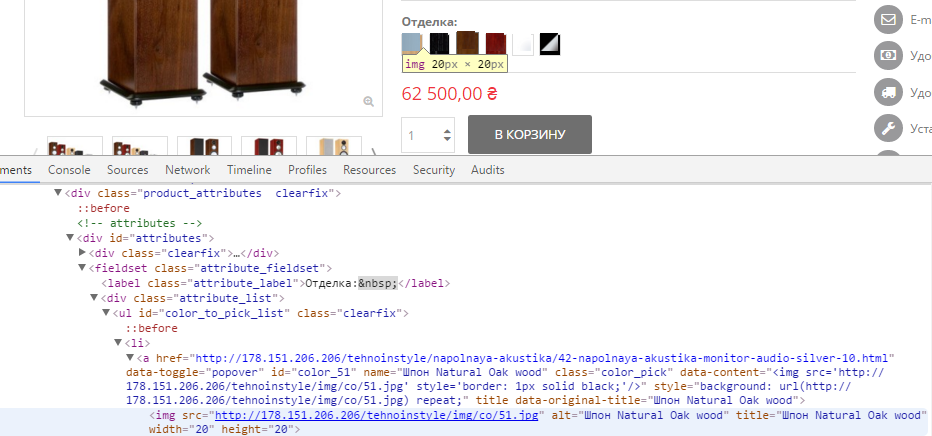
Task: Decrease quantity with the down arrow
Action: pyautogui.click(x=447, y=139)
